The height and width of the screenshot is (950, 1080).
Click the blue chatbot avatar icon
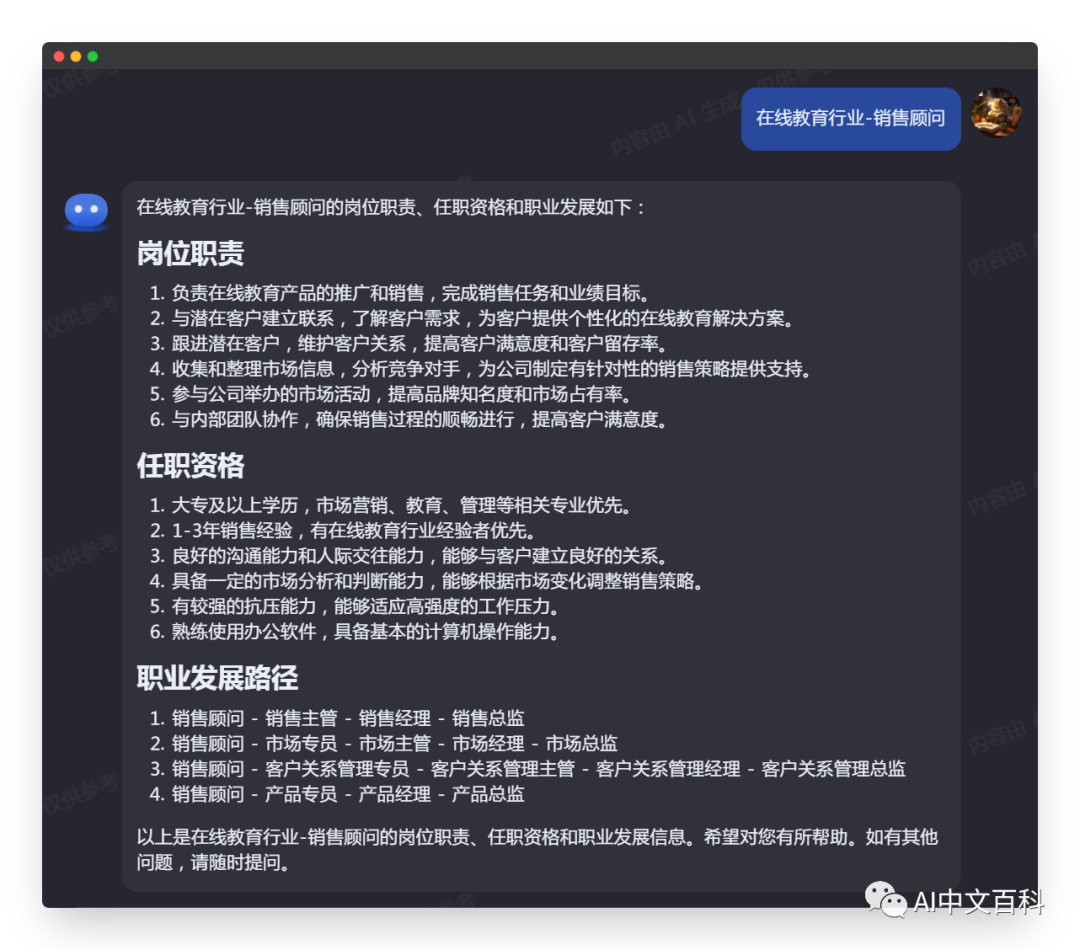click(x=86, y=211)
